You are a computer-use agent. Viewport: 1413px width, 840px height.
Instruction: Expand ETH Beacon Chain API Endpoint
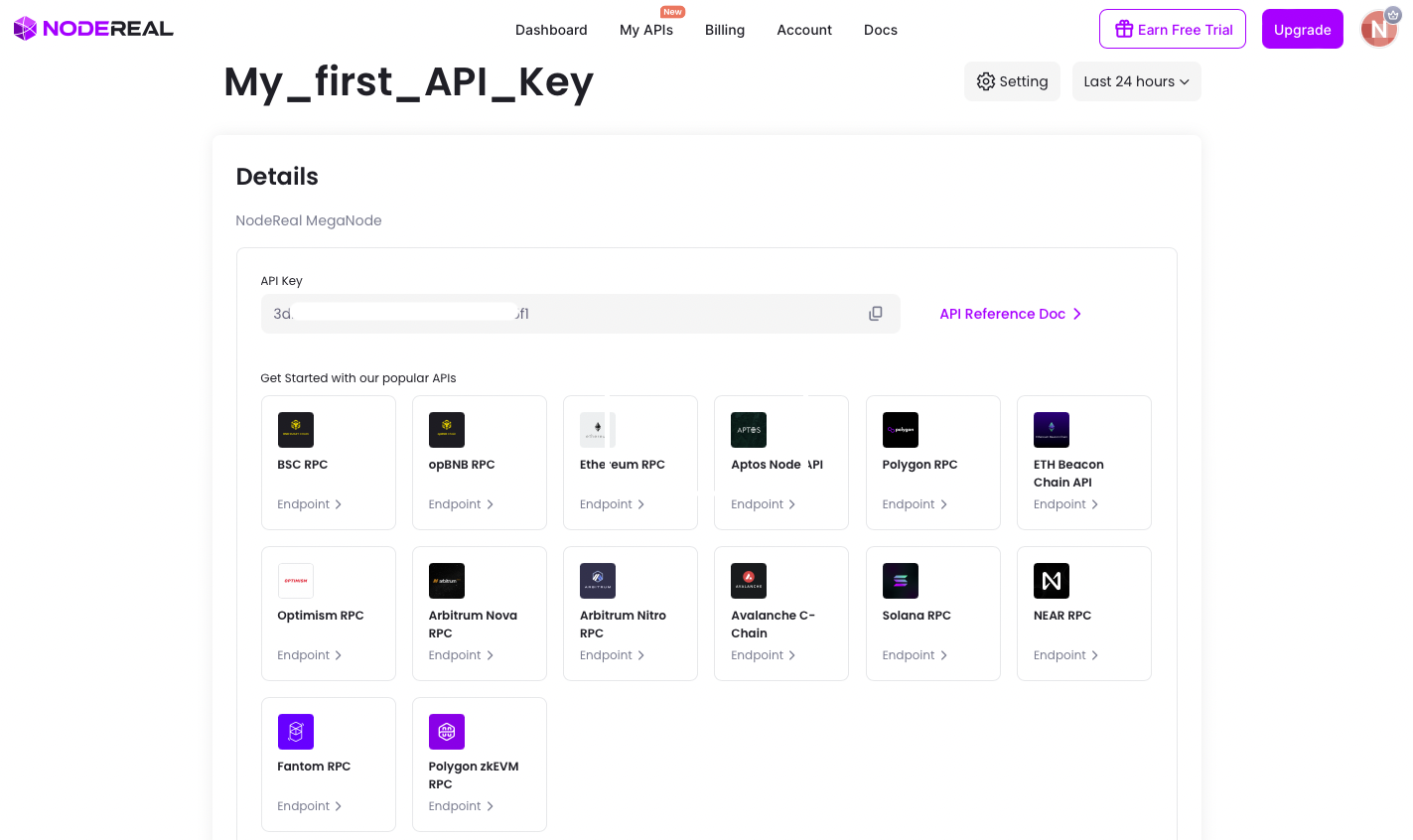click(1066, 504)
